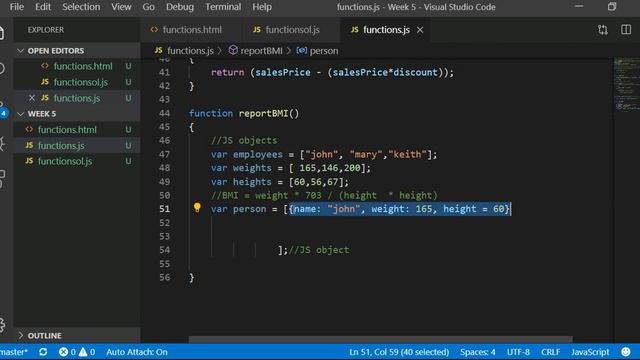This screenshot has width=640, height=360.
Task: Open the Source Control icon with badge 4
Action: pos(3,111)
